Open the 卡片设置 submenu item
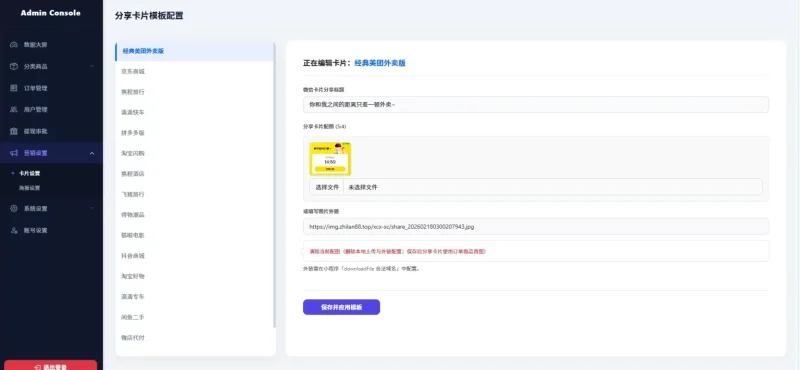This screenshot has width=800, height=370. click(x=30, y=173)
